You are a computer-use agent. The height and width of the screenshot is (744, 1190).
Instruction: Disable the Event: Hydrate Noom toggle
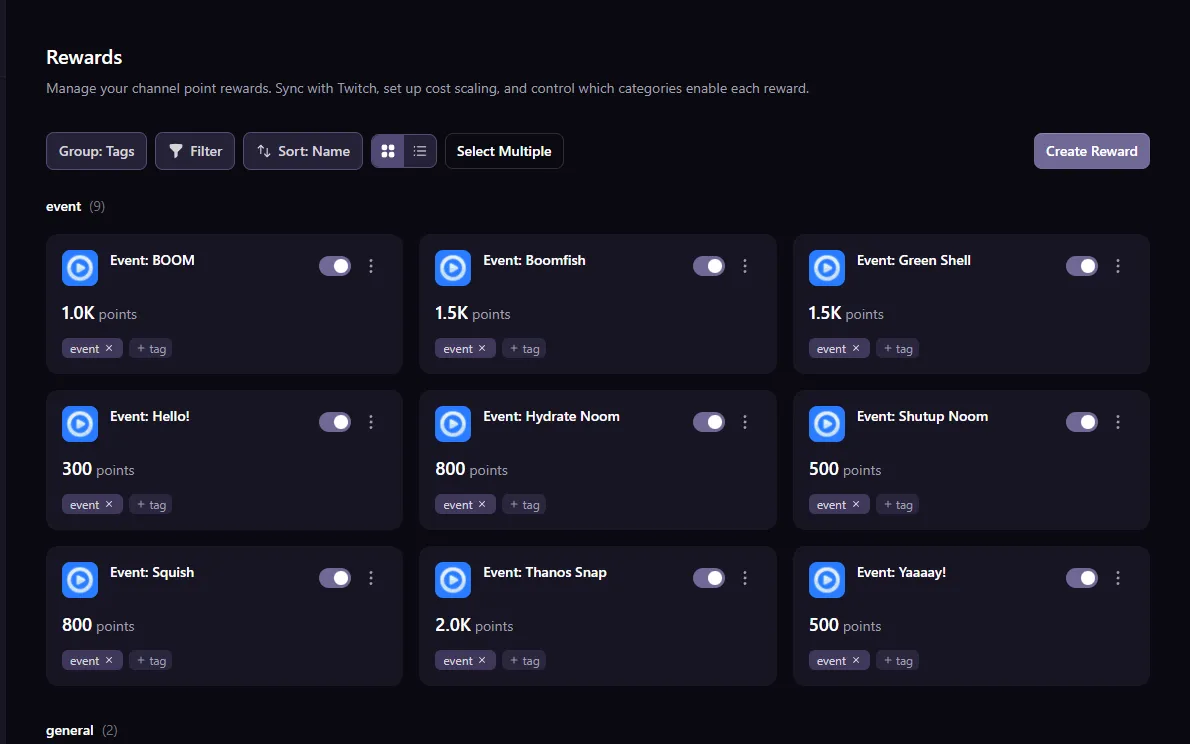709,421
